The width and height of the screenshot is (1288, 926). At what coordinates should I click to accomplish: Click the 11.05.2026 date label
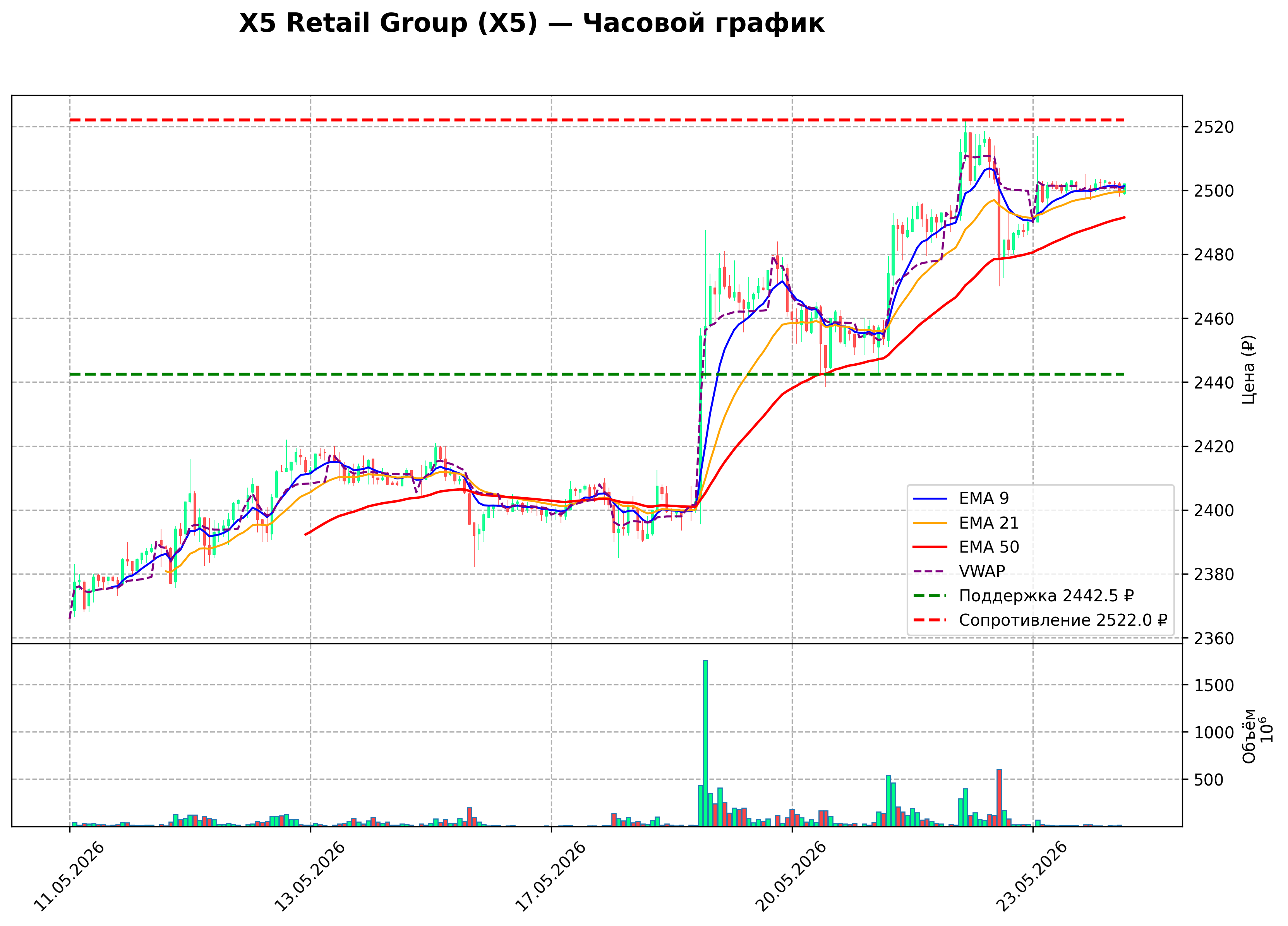pos(69,877)
